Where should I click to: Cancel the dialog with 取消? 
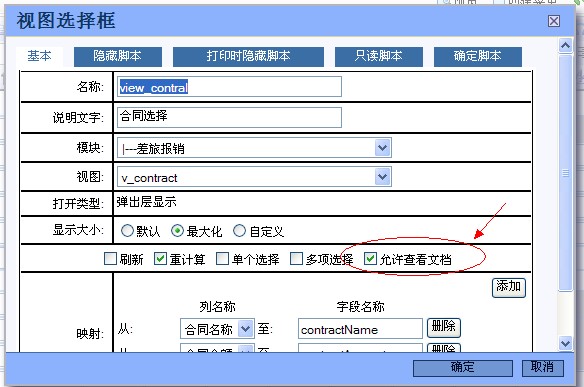pos(542,368)
